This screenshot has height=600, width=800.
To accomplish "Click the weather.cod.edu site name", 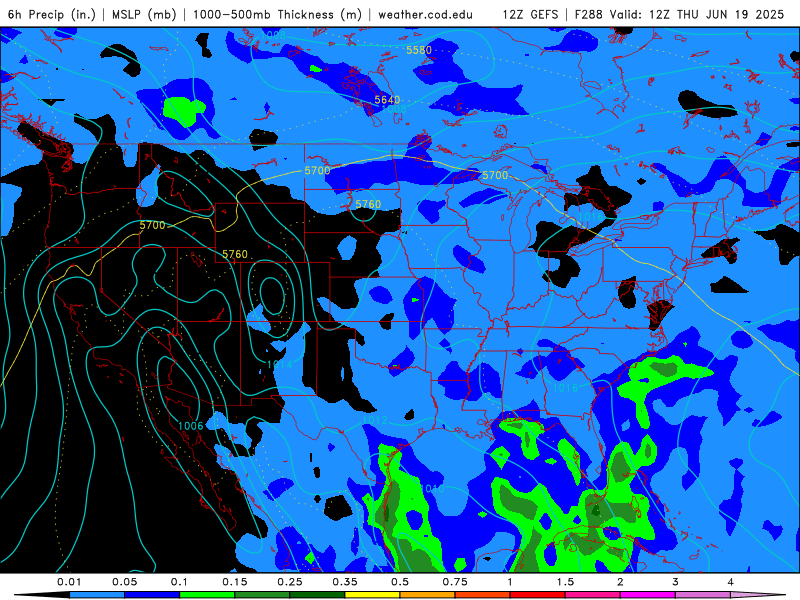I will click(x=426, y=15).
